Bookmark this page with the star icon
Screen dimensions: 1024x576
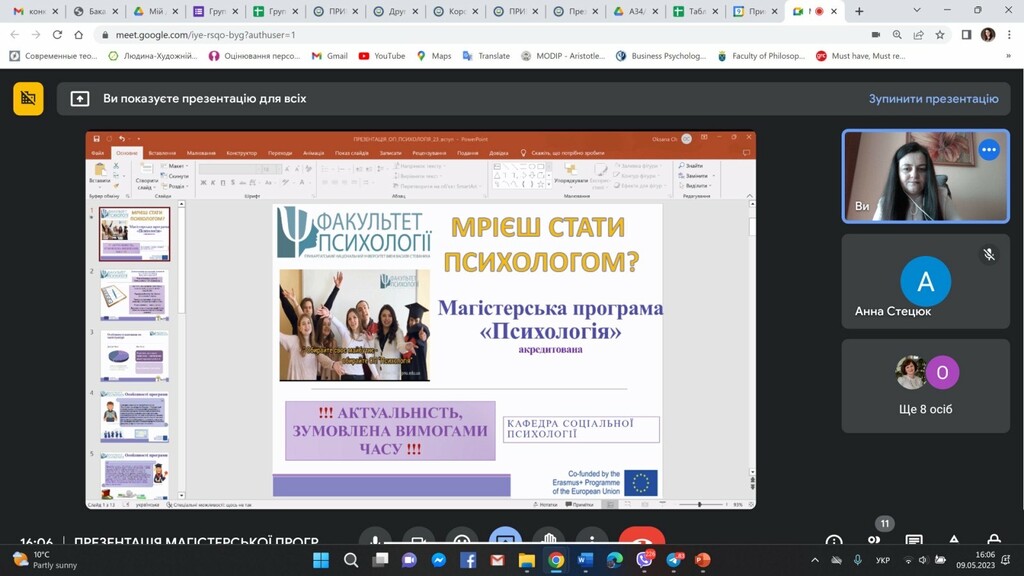[941, 34]
